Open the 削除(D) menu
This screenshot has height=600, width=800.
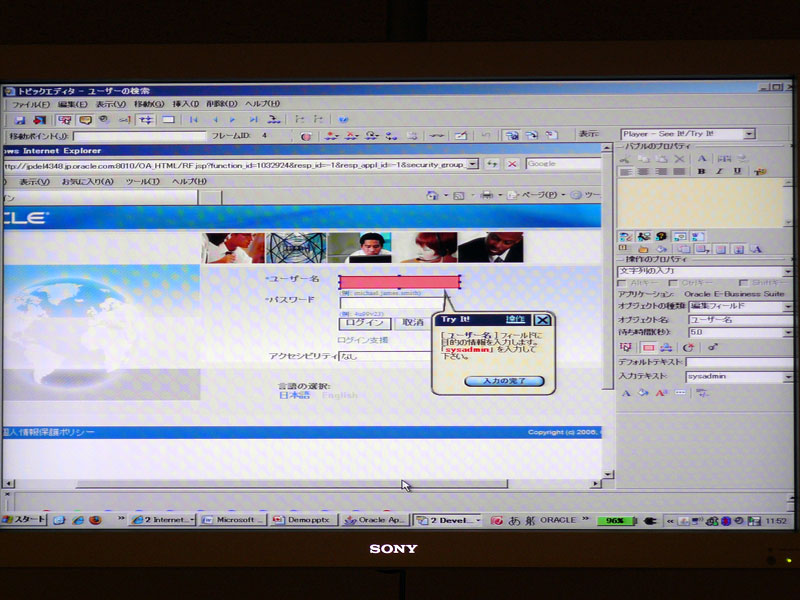[222, 104]
